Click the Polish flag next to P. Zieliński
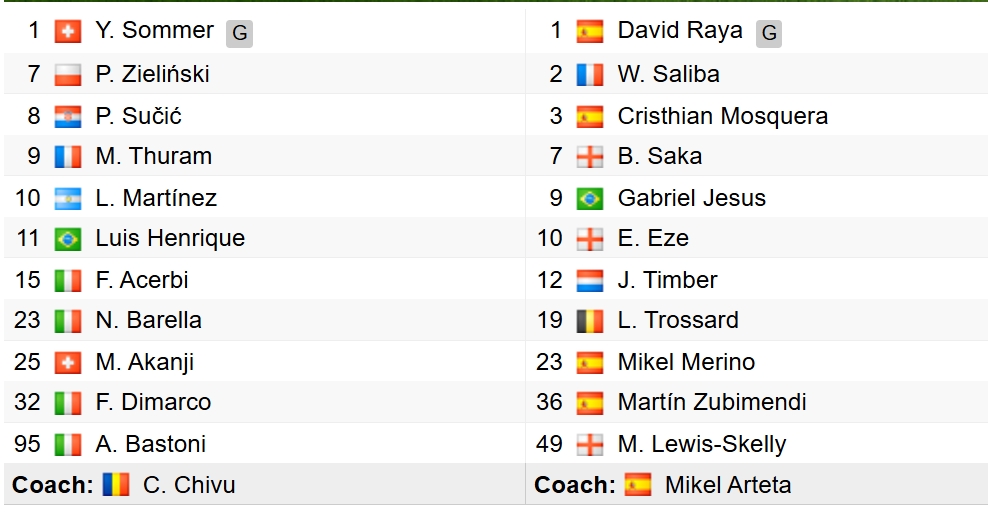Image resolution: width=988 pixels, height=514 pixels. coord(68,74)
